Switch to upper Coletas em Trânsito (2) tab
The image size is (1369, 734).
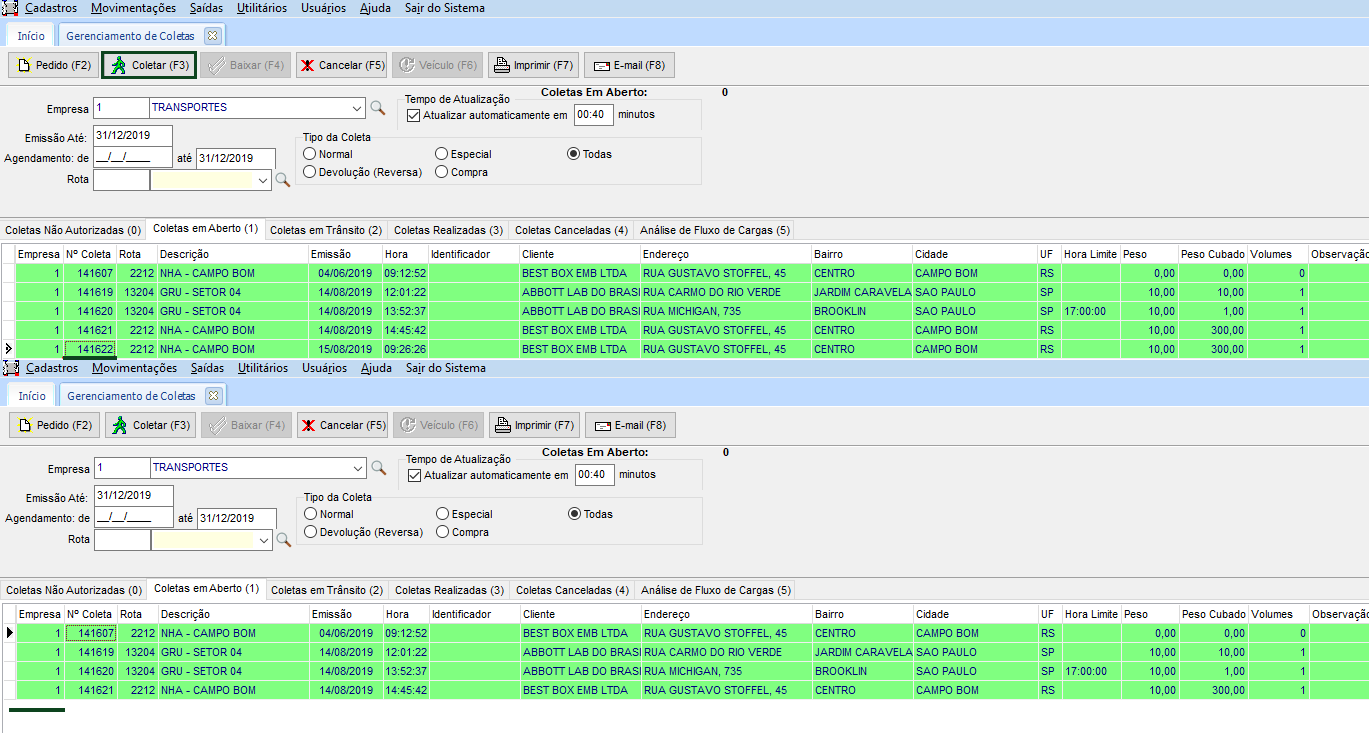point(326,230)
